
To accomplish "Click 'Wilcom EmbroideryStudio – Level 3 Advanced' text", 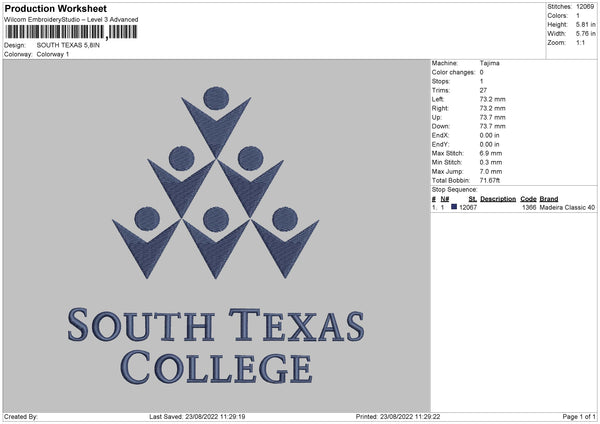I will (x=71, y=20).
